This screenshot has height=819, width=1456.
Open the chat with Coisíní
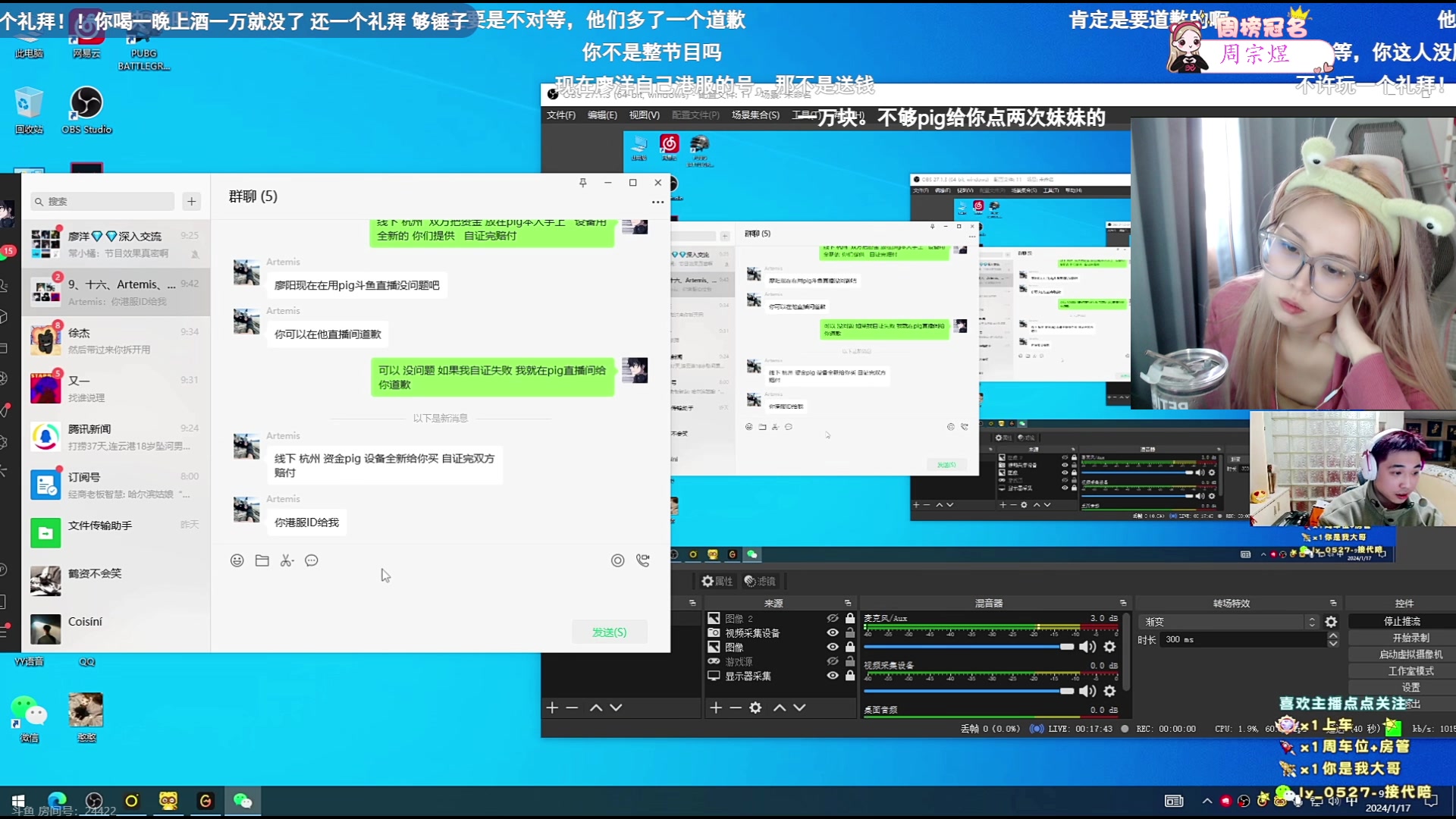point(116,629)
